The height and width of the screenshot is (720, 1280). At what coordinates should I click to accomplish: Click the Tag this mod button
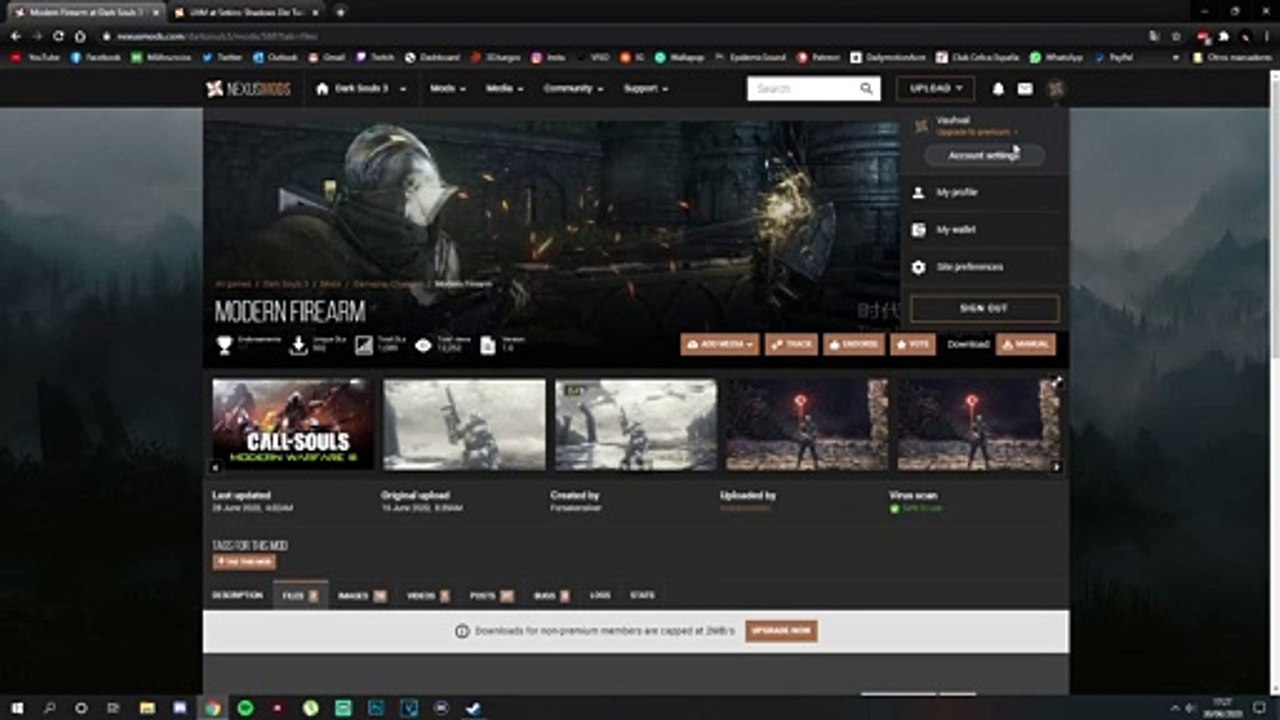(x=244, y=563)
